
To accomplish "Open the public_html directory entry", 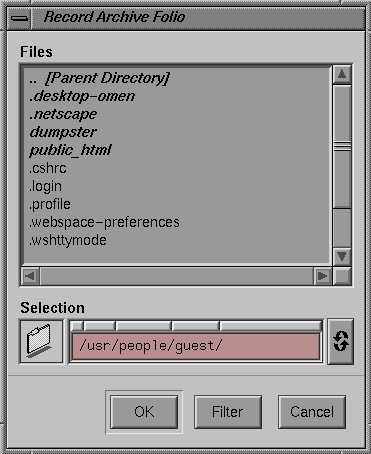I will pos(70,150).
